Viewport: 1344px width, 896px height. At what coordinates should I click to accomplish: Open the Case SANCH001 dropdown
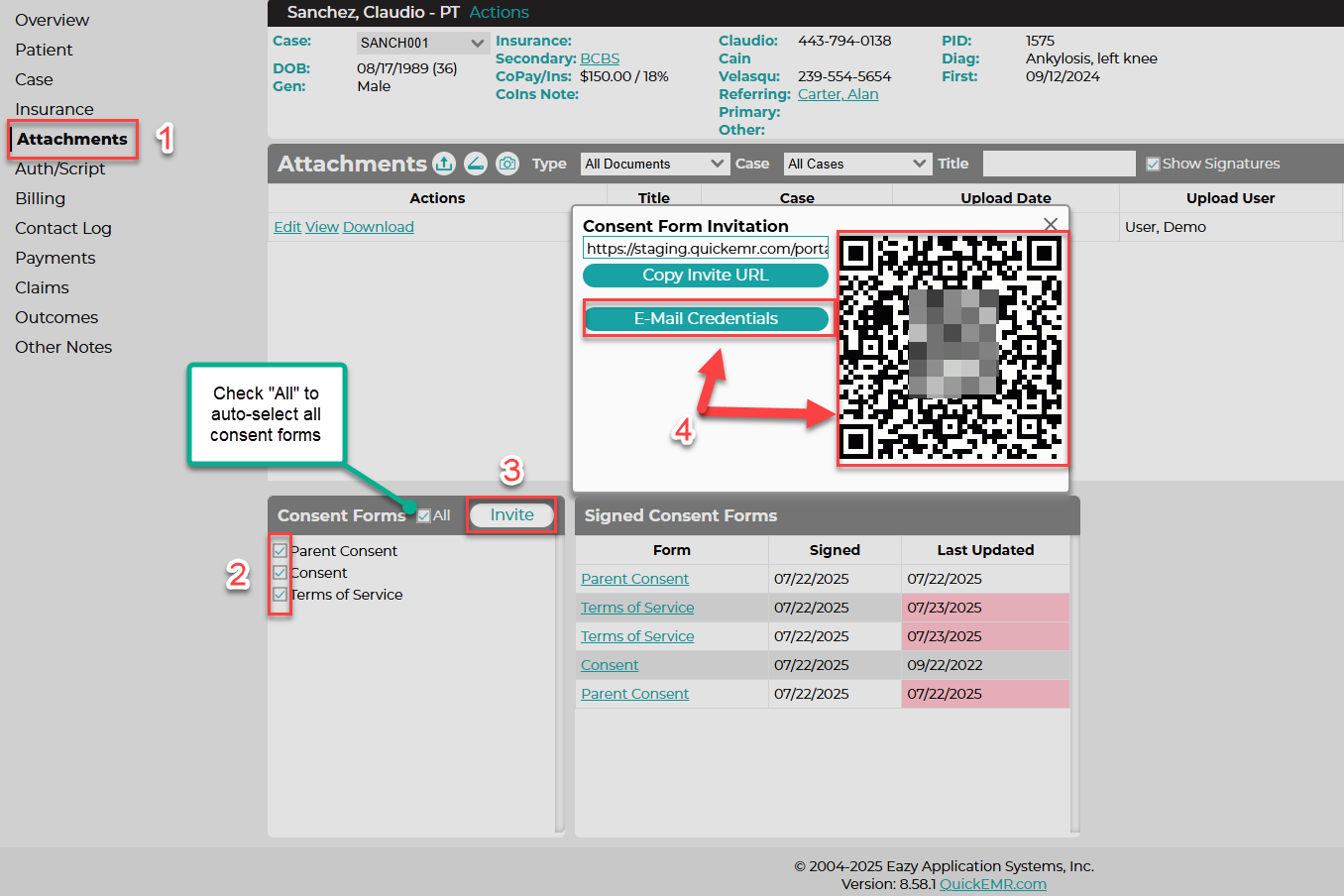click(x=422, y=43)
